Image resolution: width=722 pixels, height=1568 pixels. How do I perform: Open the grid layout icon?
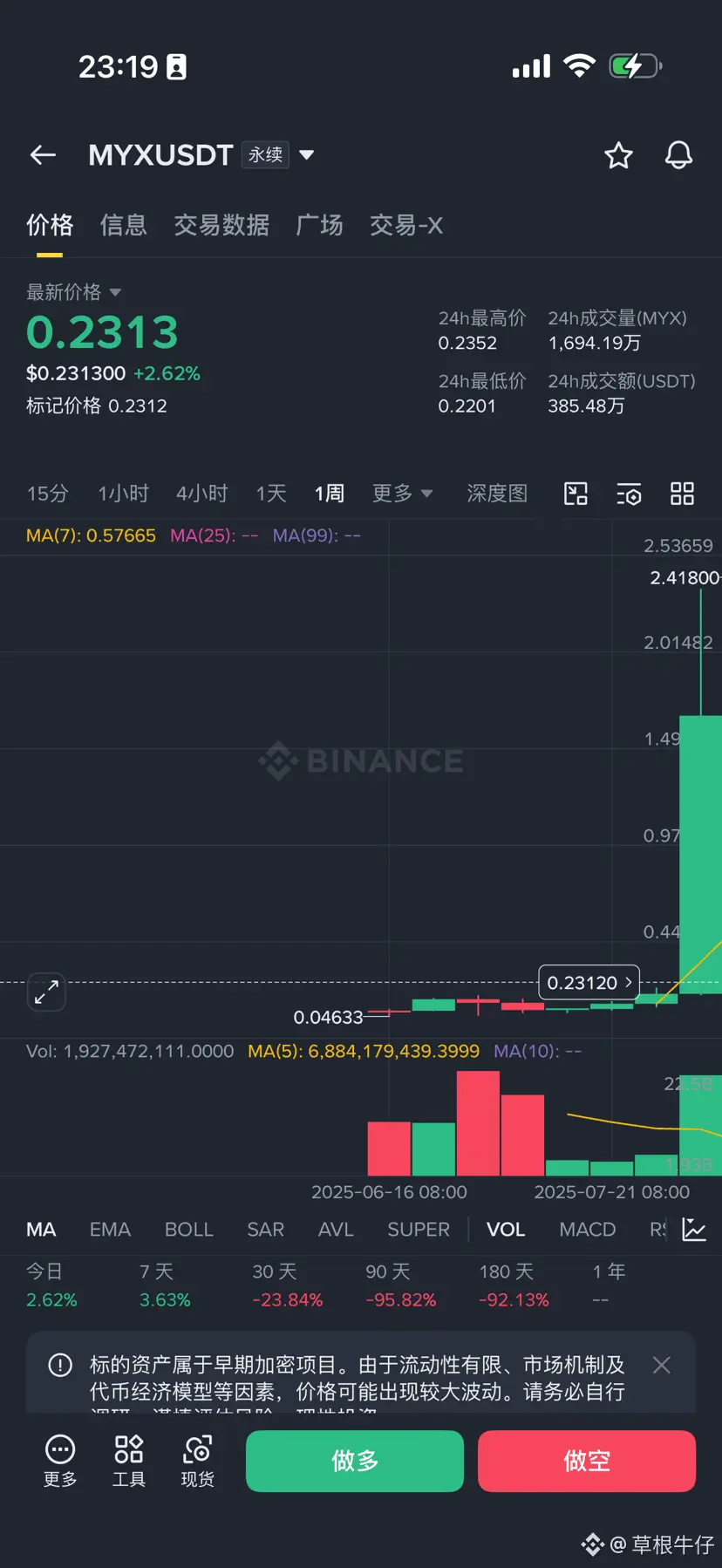point(682,494)
